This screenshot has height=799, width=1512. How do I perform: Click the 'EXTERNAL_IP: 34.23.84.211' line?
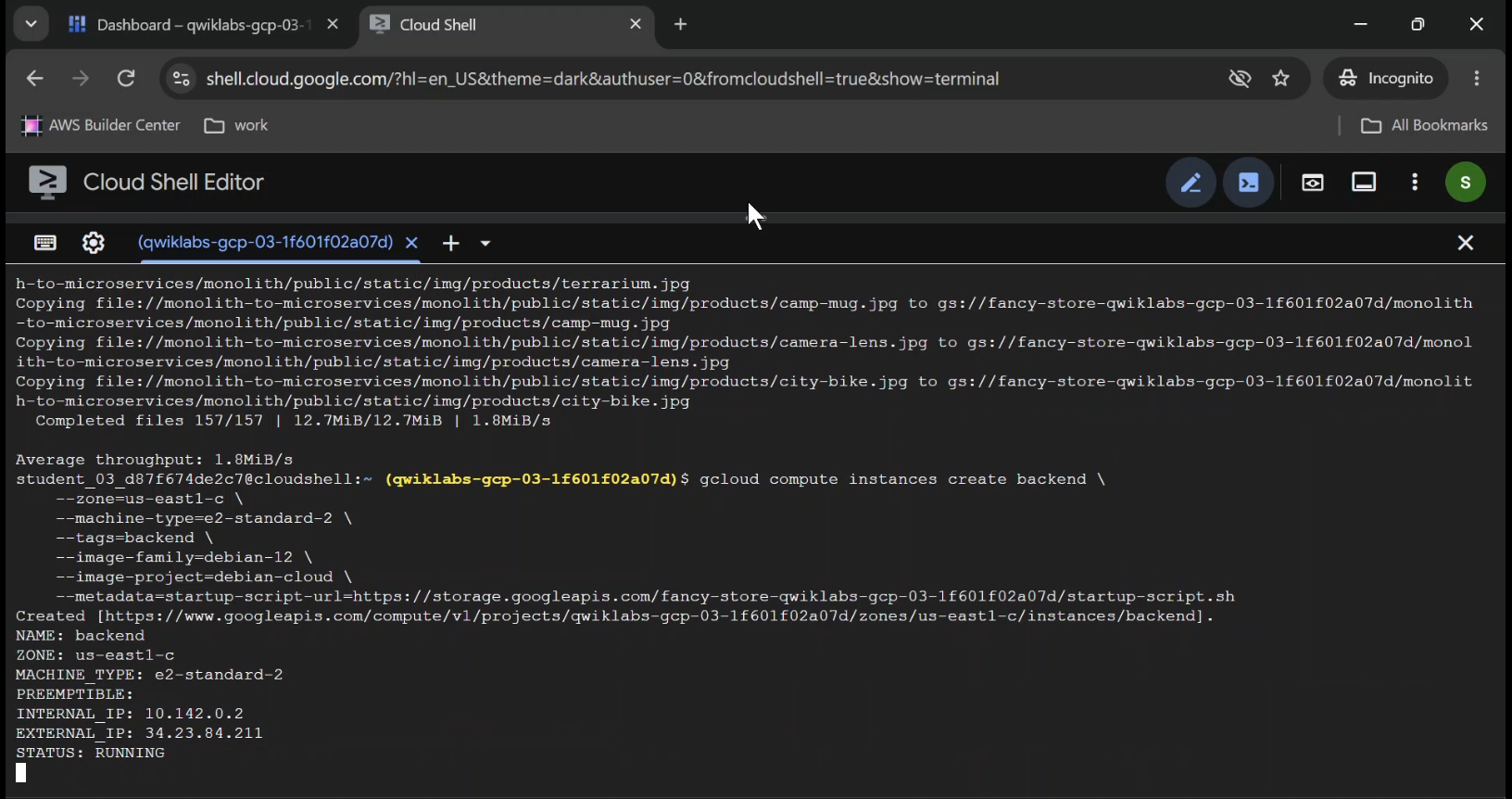[x=139, y=734]
